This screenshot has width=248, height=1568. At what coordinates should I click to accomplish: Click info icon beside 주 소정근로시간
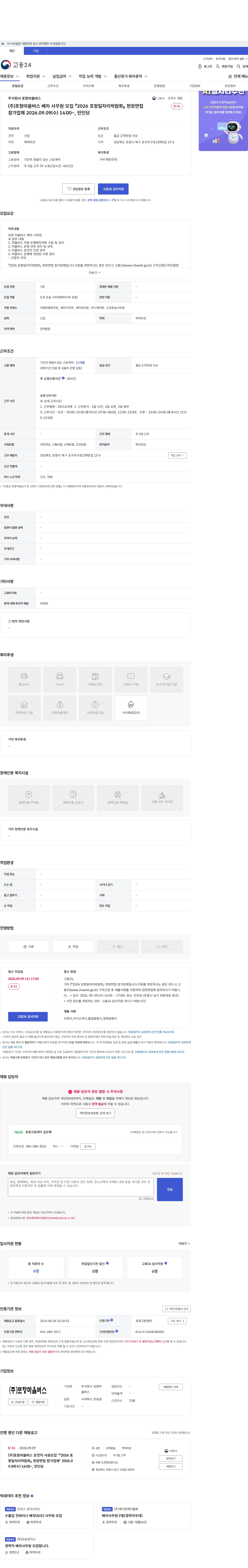[63, 378]
